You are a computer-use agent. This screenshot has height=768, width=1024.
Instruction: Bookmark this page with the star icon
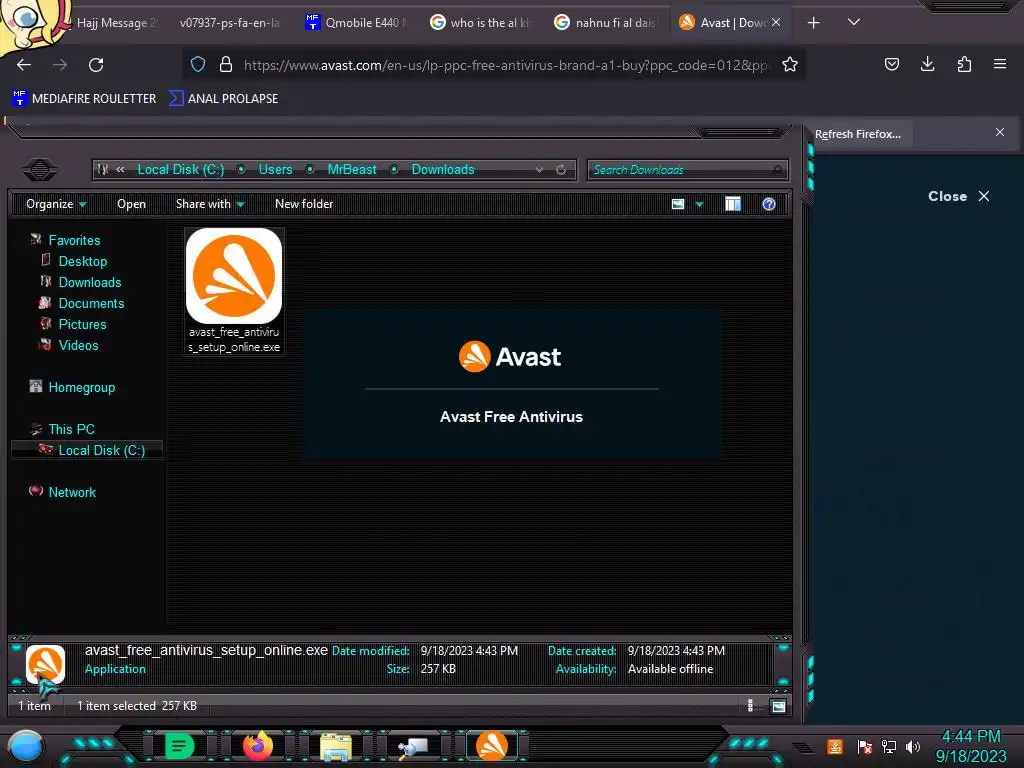(x=790, y=65)
